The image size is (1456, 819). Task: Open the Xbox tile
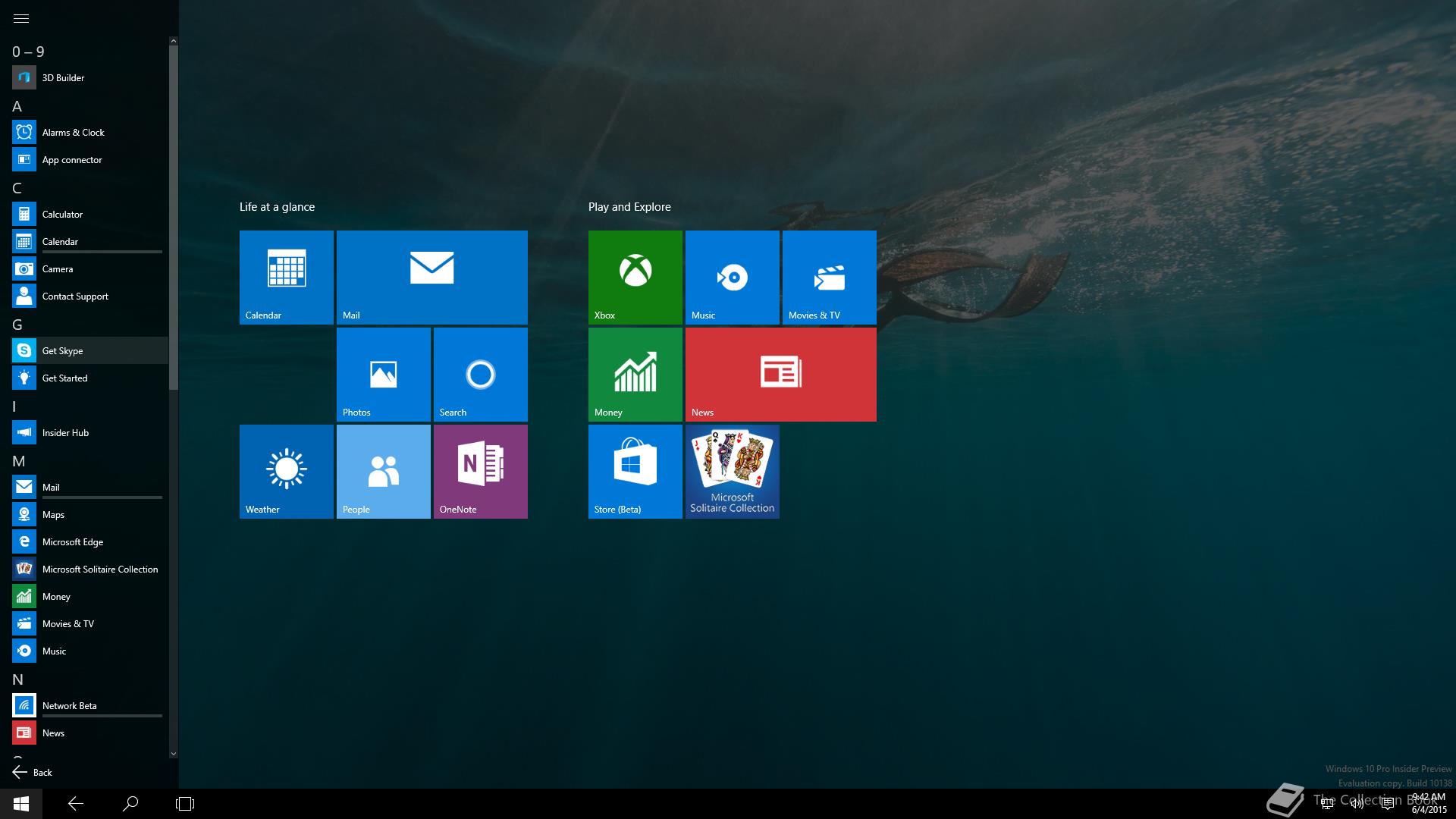tap(635, 278)
